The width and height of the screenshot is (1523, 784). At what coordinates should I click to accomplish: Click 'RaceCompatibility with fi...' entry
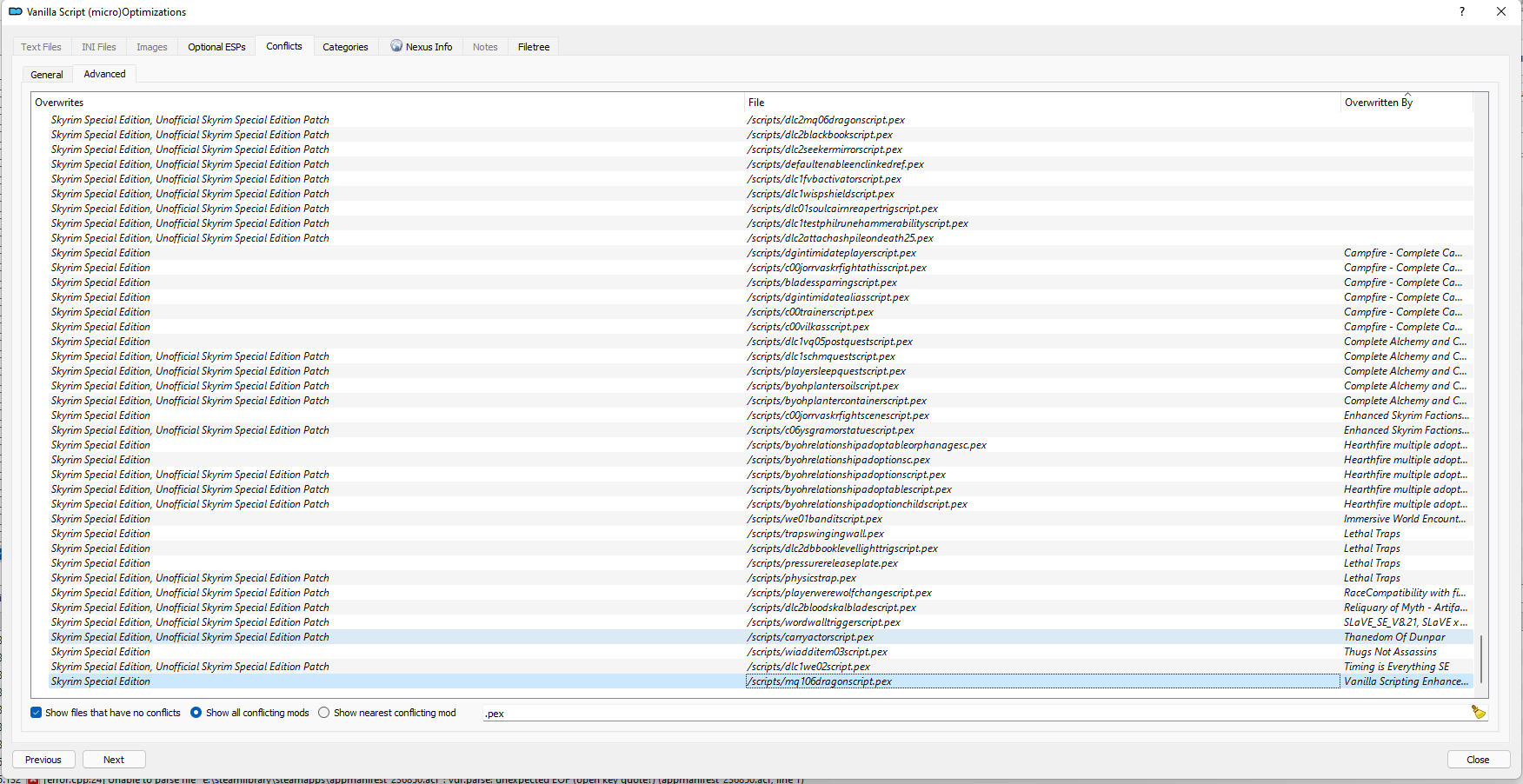[1405, 593]
